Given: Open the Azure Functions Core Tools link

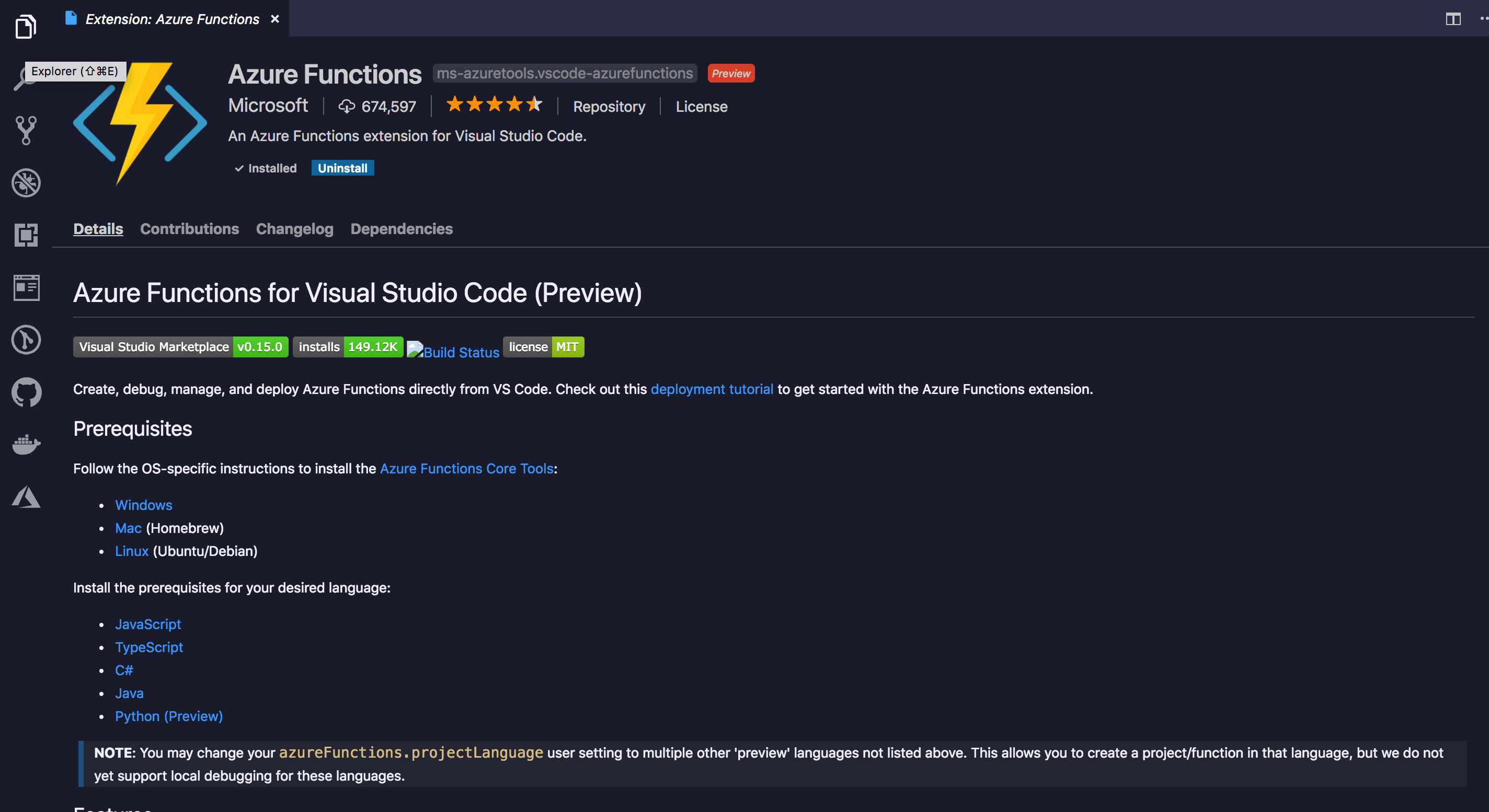Looking at the screenshot, I should [466, 468].
